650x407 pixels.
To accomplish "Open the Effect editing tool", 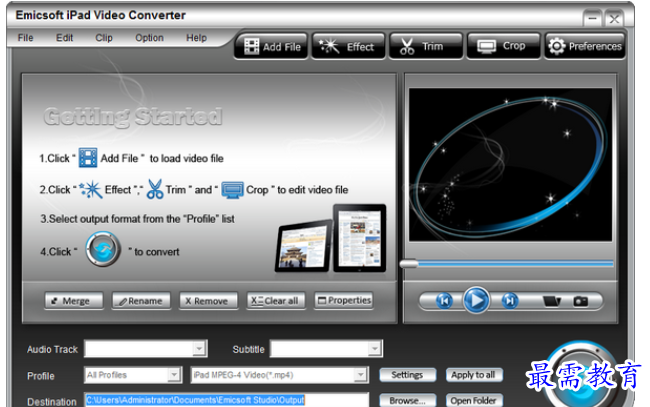I will coord(348,46).
